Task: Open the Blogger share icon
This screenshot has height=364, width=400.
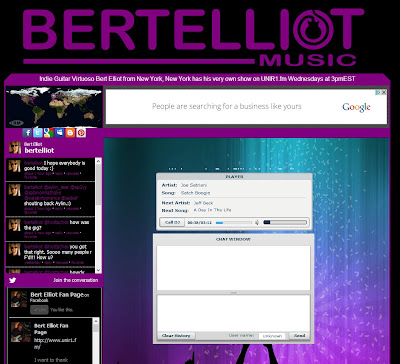Action: [70, 133]
